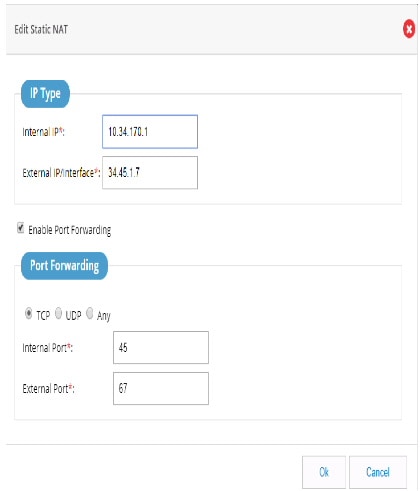Click the Internal IP field showing 10.34.170.1
420x491 pixels.
coord(150,132)
